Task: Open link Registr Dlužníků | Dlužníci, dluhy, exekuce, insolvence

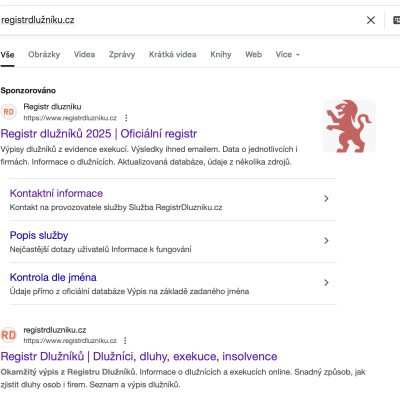Action: (x=139, y=356)
